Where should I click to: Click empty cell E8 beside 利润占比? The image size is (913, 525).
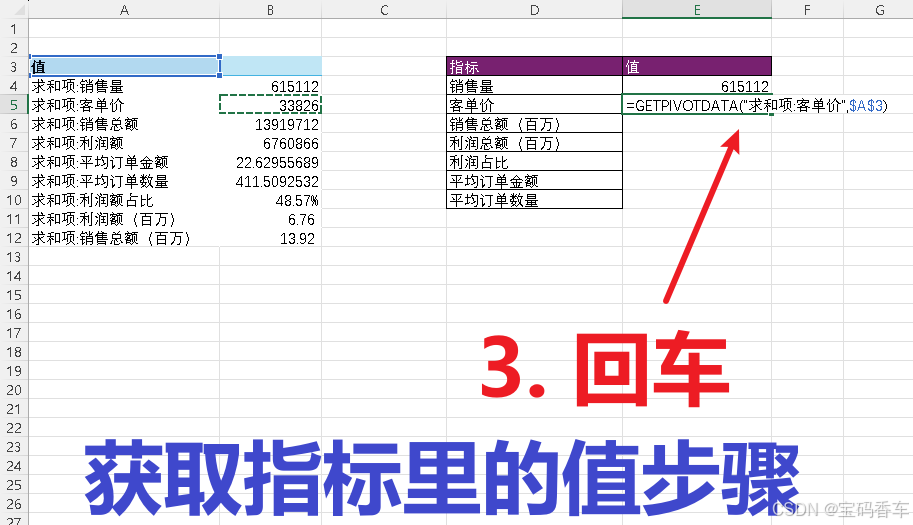[x=697, y=162]
